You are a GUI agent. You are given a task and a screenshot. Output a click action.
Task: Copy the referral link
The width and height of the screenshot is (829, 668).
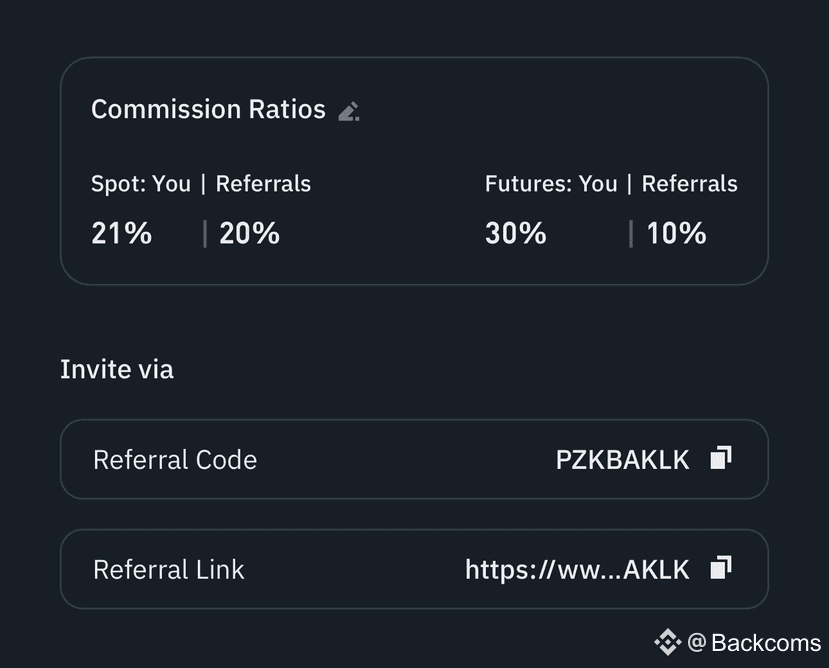coord(720,569)
